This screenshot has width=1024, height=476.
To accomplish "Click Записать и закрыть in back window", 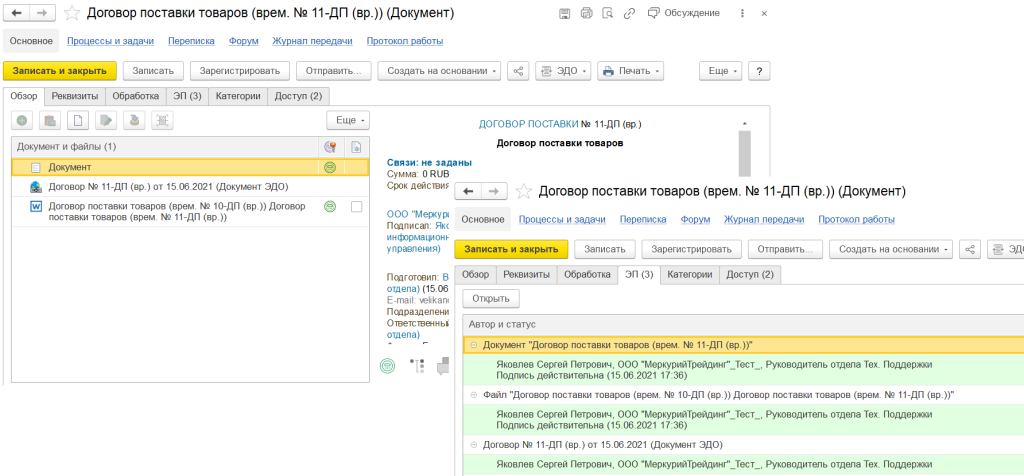I will tap(59, 71).
